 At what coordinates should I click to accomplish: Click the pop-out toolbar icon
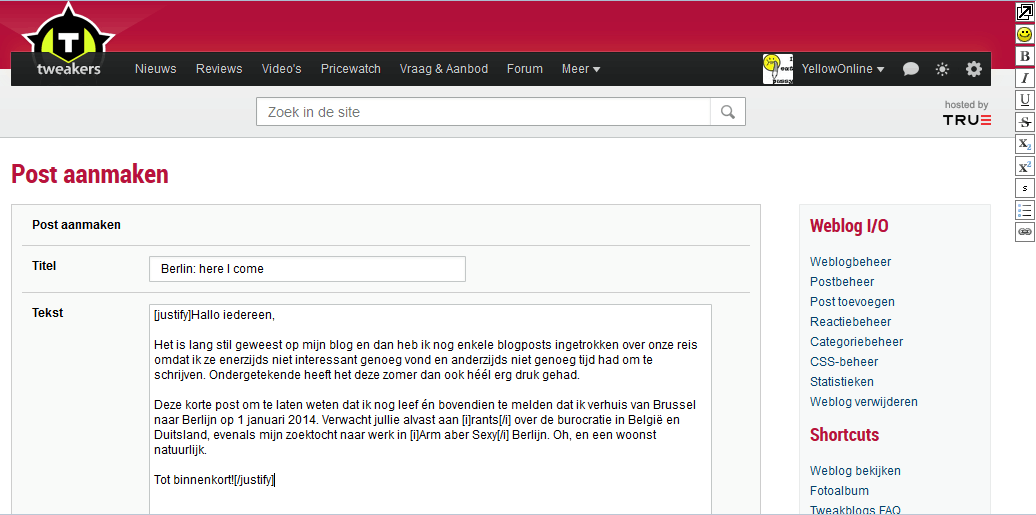pos(1025,13)
